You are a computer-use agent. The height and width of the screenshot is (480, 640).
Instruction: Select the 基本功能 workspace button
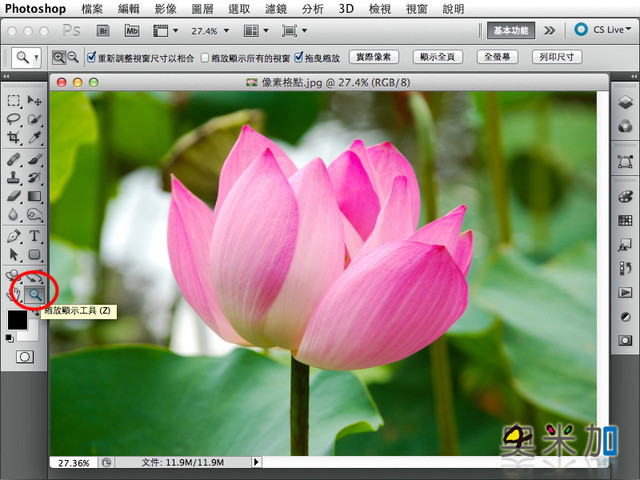click(511, 31)
